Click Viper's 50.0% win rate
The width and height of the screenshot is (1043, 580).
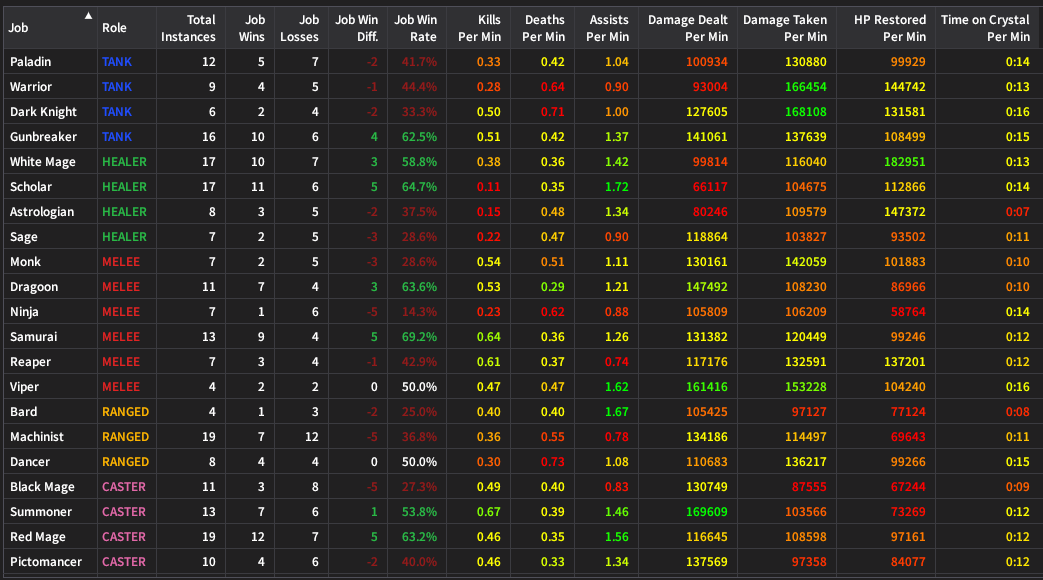[419, 387]
